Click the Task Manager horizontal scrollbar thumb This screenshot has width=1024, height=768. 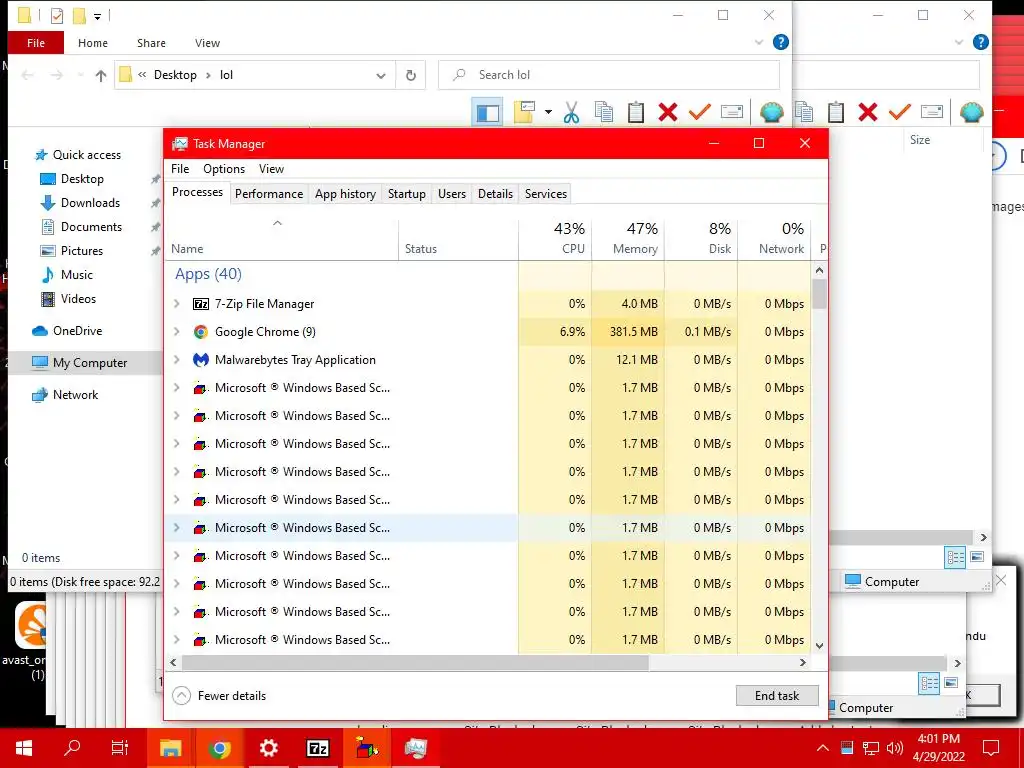tap(415, 662)
